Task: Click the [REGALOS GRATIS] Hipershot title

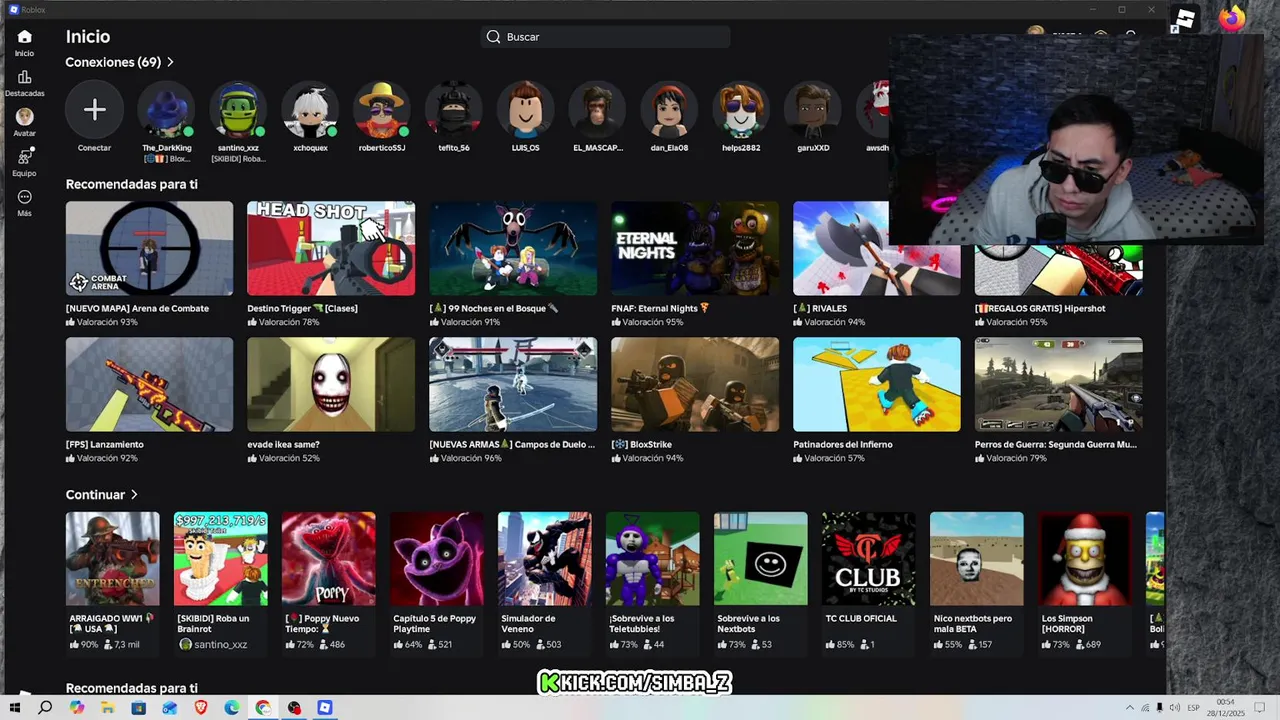Action: coord(1040,308)
